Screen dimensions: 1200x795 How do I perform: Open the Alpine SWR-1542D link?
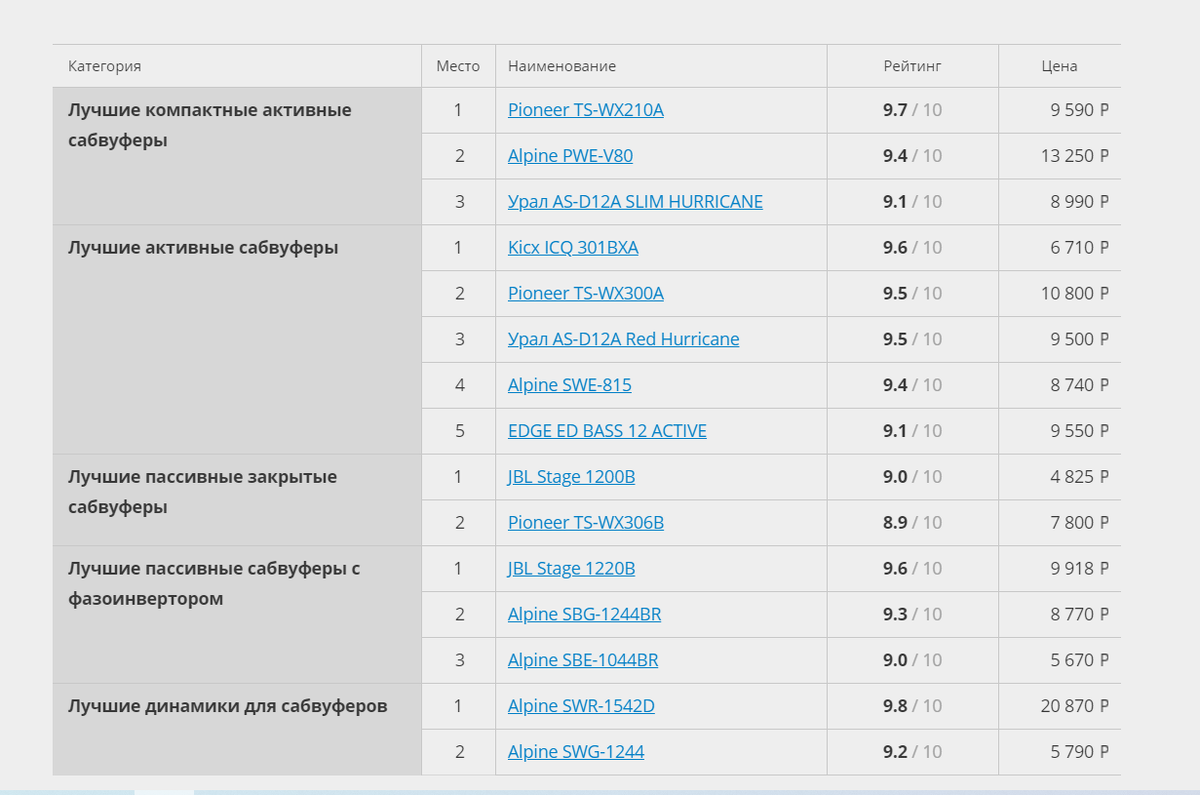581,707
